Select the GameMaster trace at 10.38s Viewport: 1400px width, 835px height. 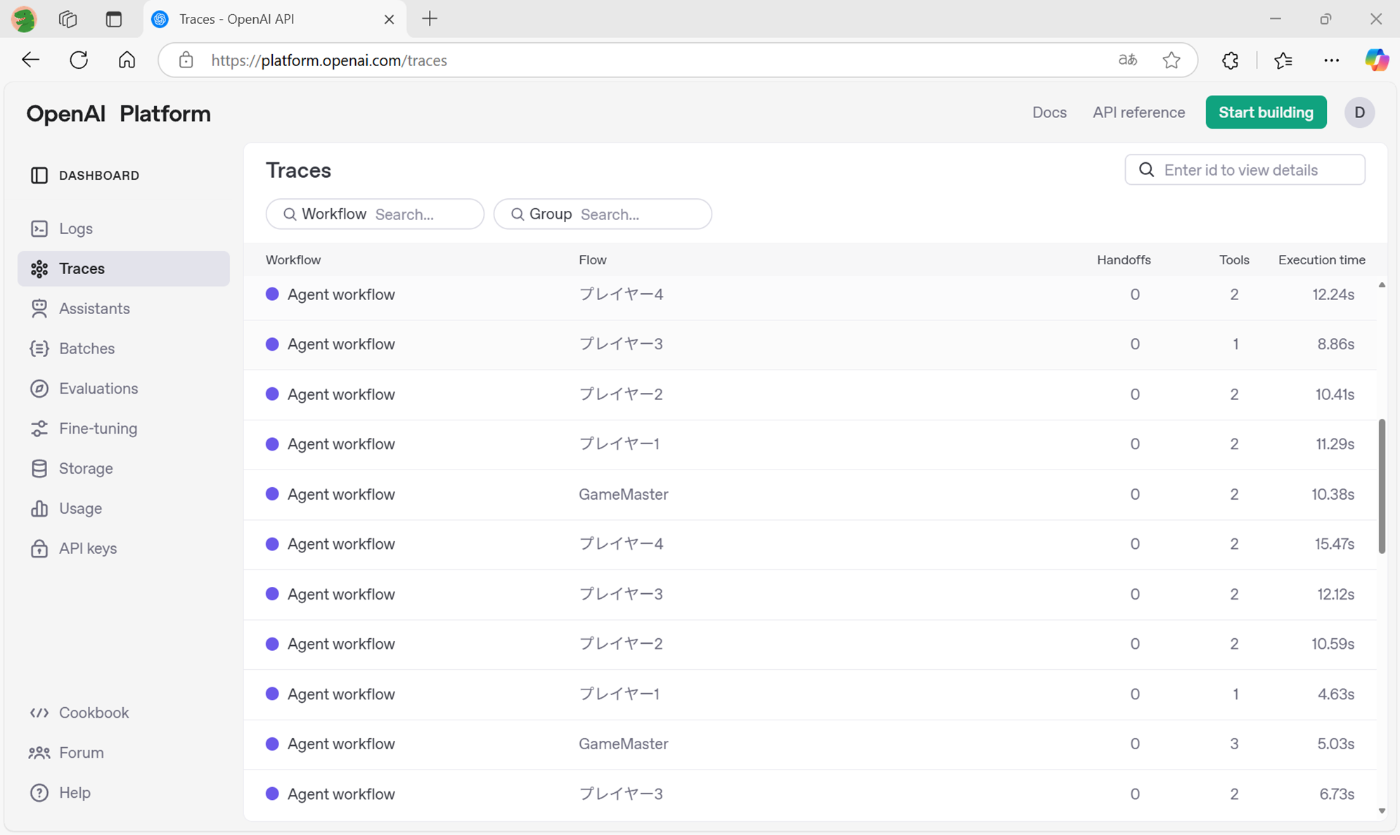810,495
